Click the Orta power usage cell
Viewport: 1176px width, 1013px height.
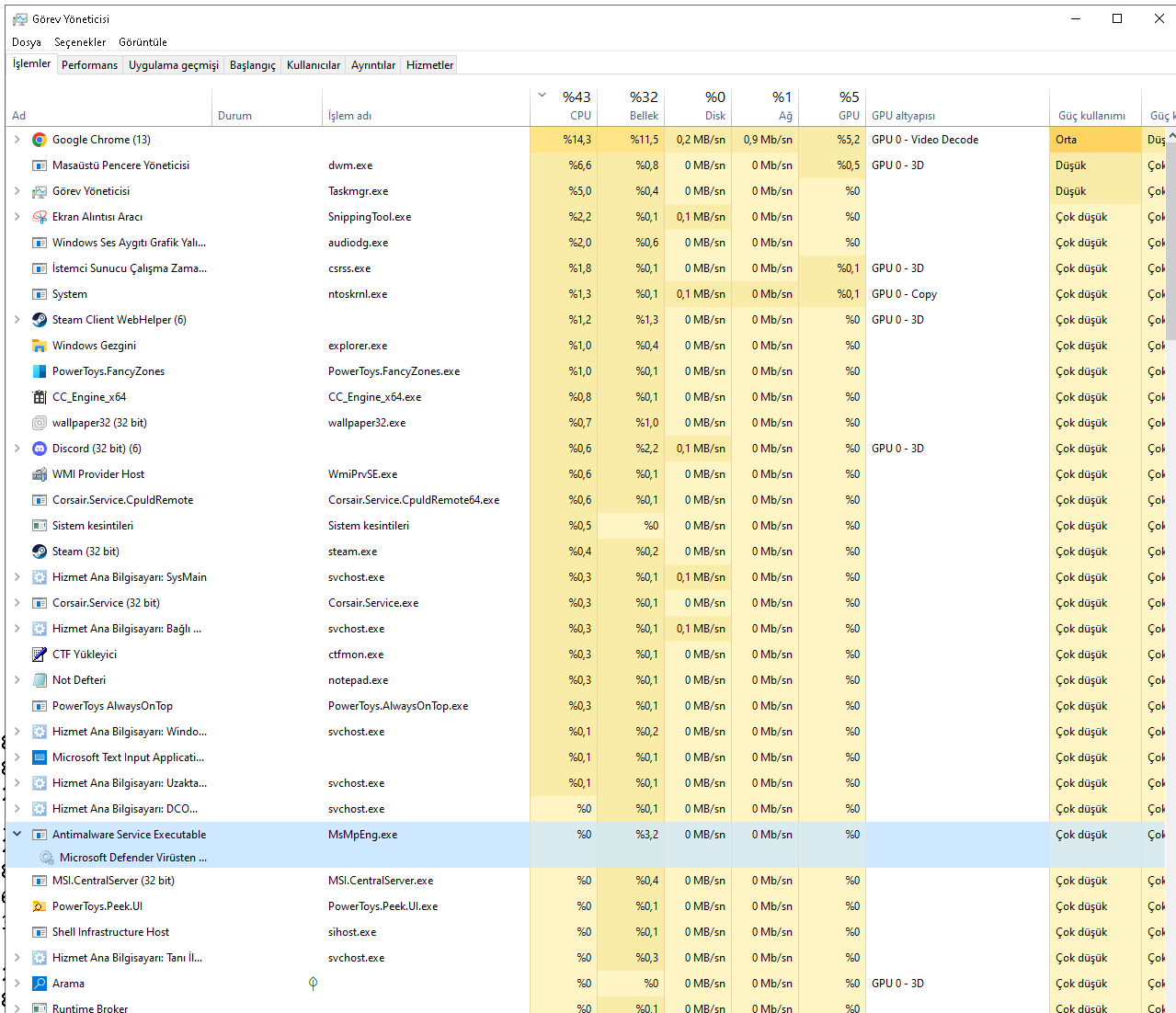(x=1095, y=140)
